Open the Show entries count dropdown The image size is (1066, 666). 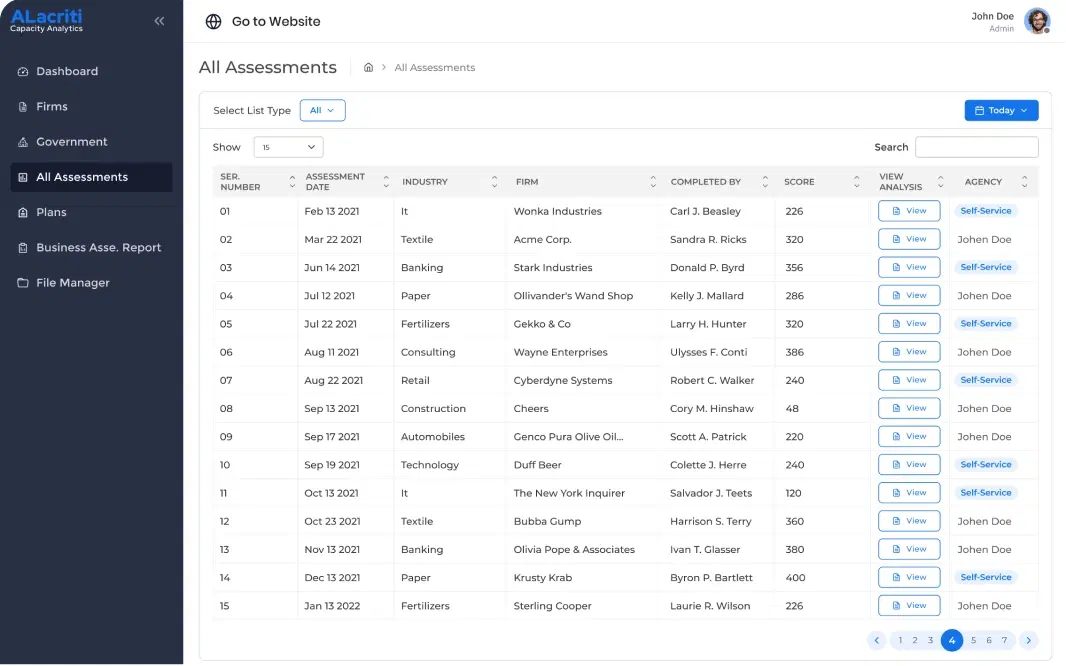coord(288,147)
